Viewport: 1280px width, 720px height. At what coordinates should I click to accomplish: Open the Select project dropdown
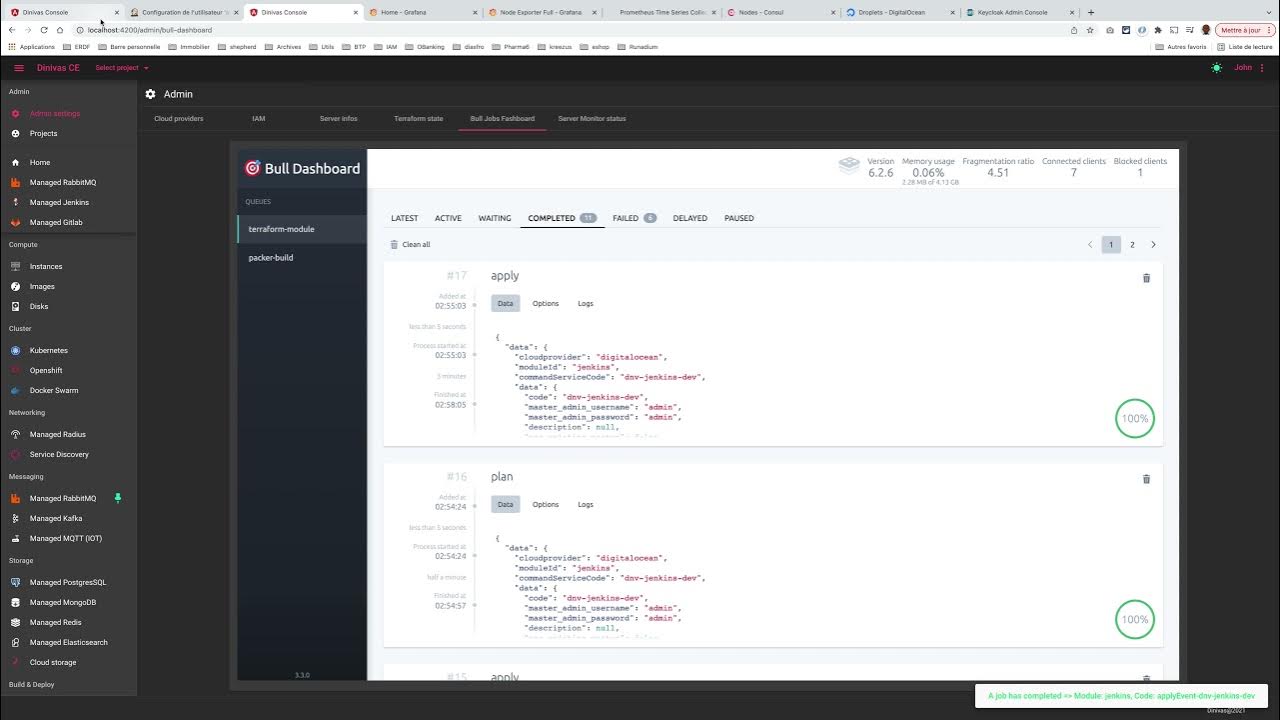(121, 68)
